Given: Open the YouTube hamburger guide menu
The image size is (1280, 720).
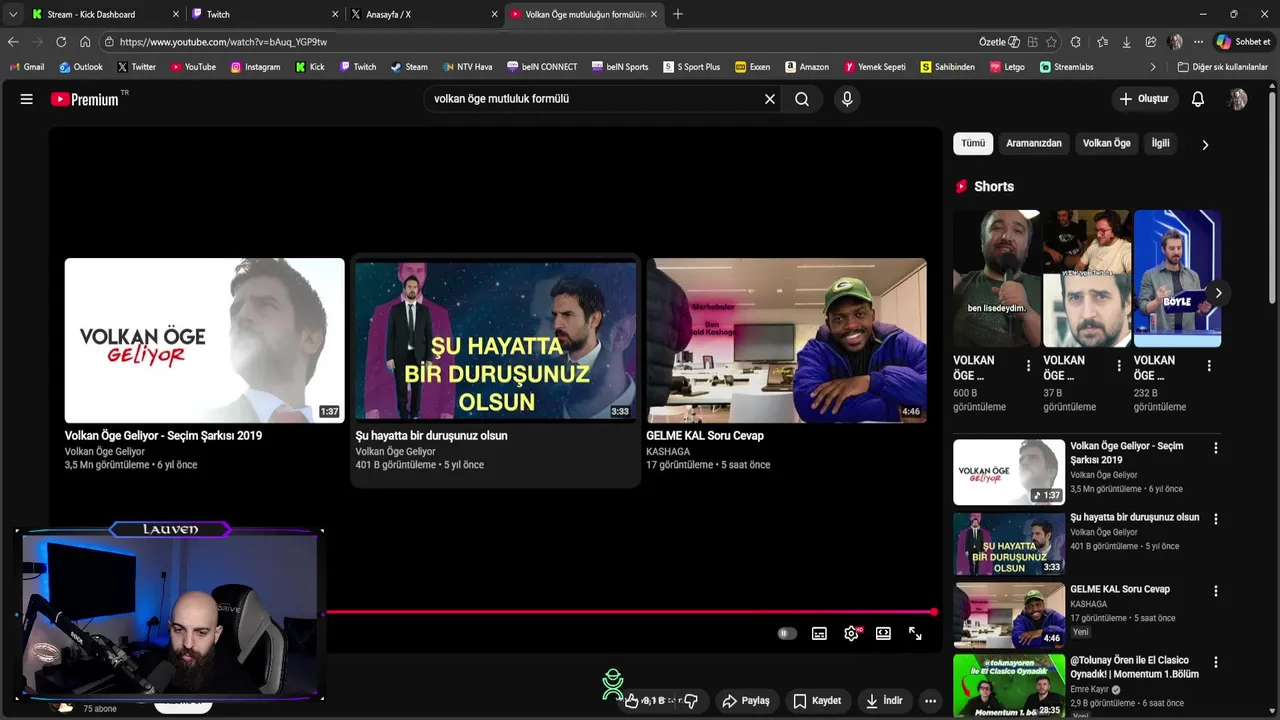Looking at the screenshot, I should pos(27,99).
